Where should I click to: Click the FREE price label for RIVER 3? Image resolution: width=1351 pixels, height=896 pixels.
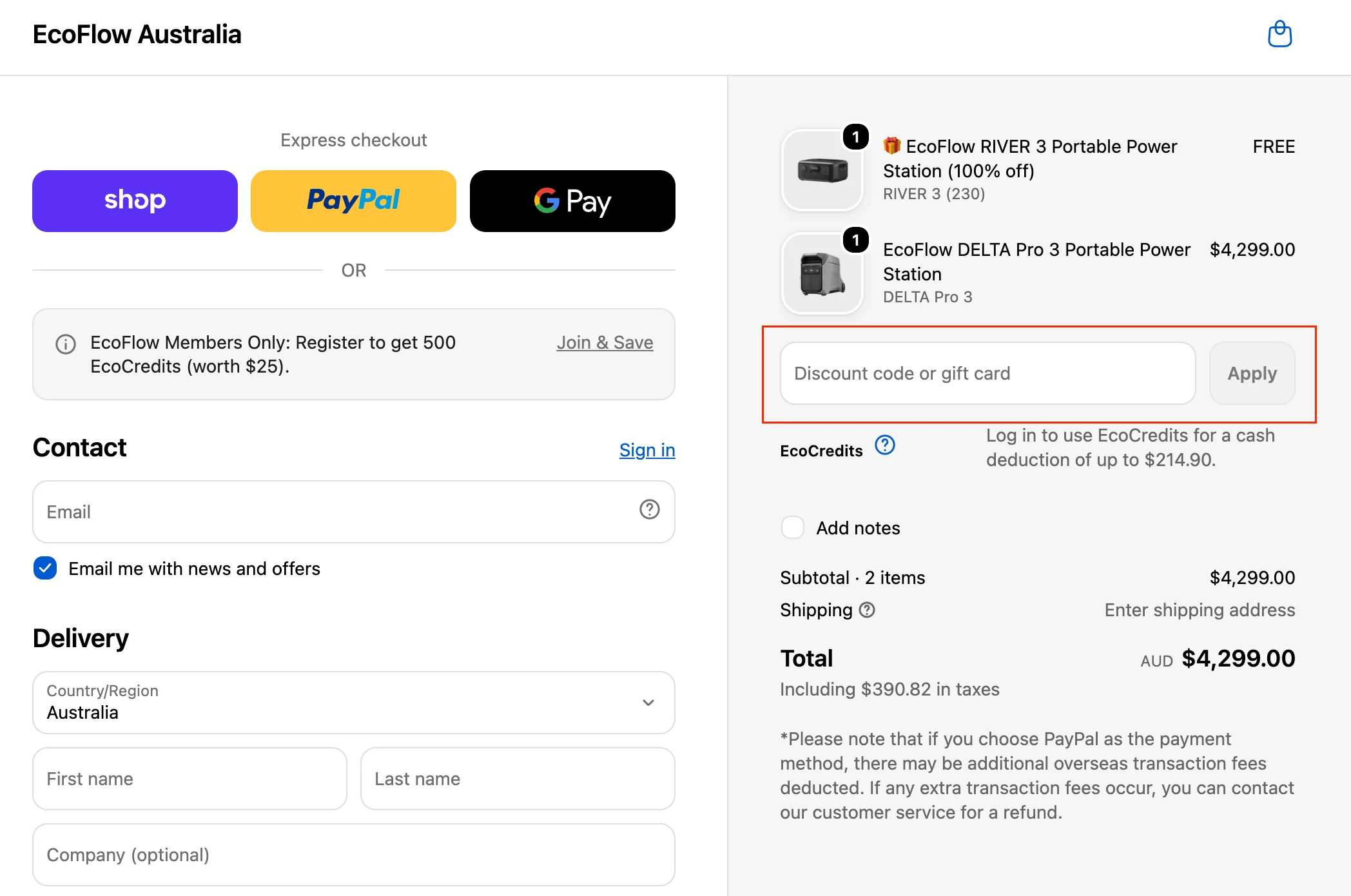pyautogui.click(x=1274, y=146)
